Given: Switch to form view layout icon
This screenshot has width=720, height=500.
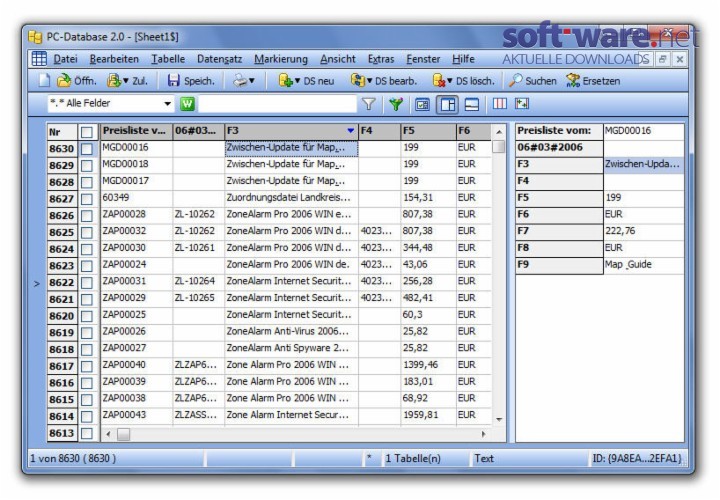Looking at the screenshot, I should [422, 105].
